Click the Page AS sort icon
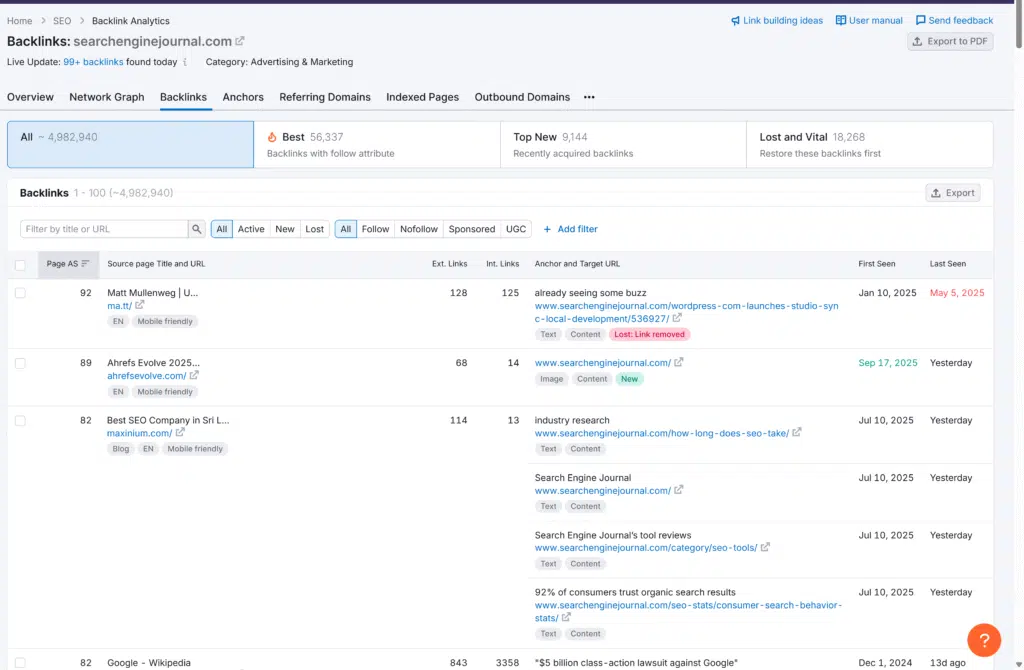Image resolution: width=1024 pixels, height=670 pixels. tap(86, 264)
